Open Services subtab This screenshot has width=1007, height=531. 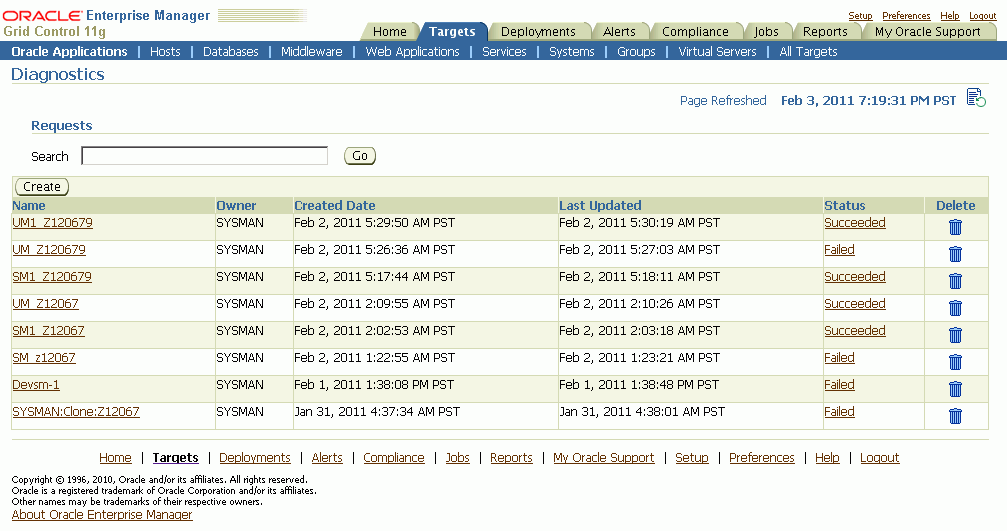pos(504,51)
